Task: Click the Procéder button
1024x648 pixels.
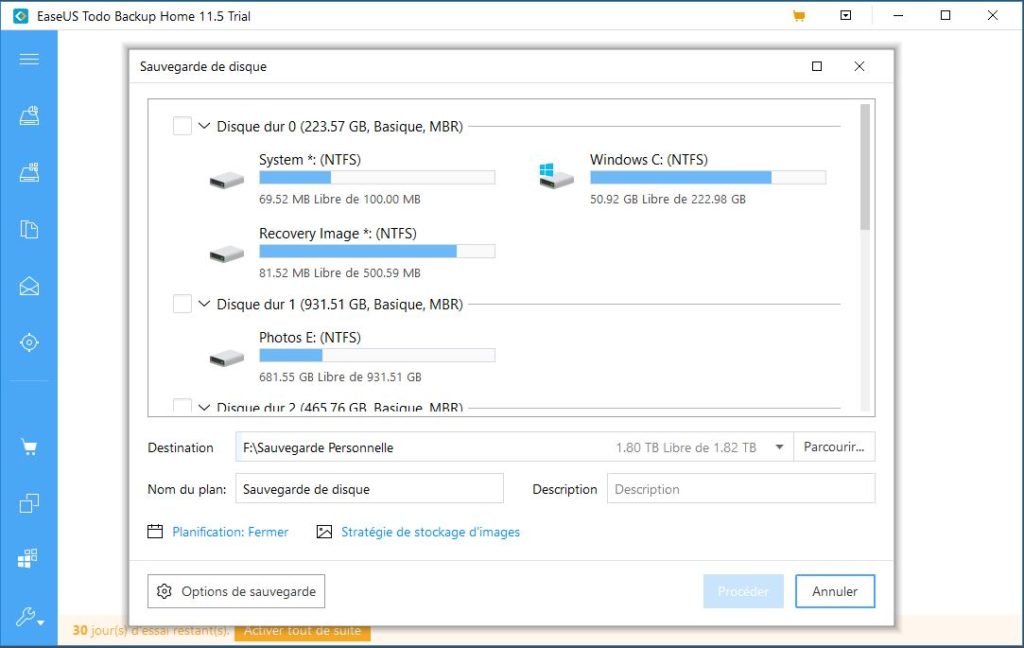Action: [x=743, y=591]
